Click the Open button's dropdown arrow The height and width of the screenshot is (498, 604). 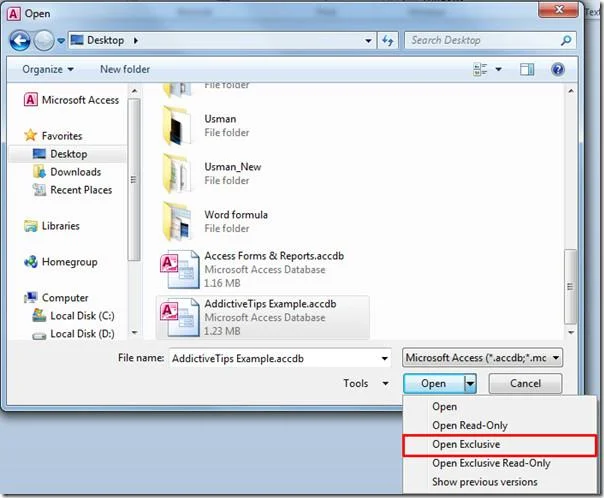click(x=470, y=384)
